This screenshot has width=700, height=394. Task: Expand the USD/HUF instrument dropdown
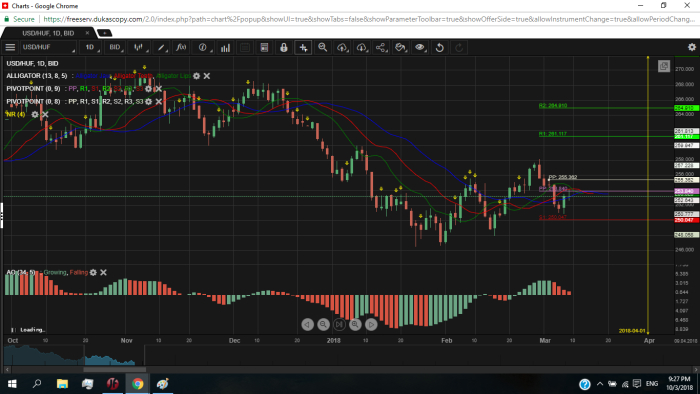click(x=48, y=47)
